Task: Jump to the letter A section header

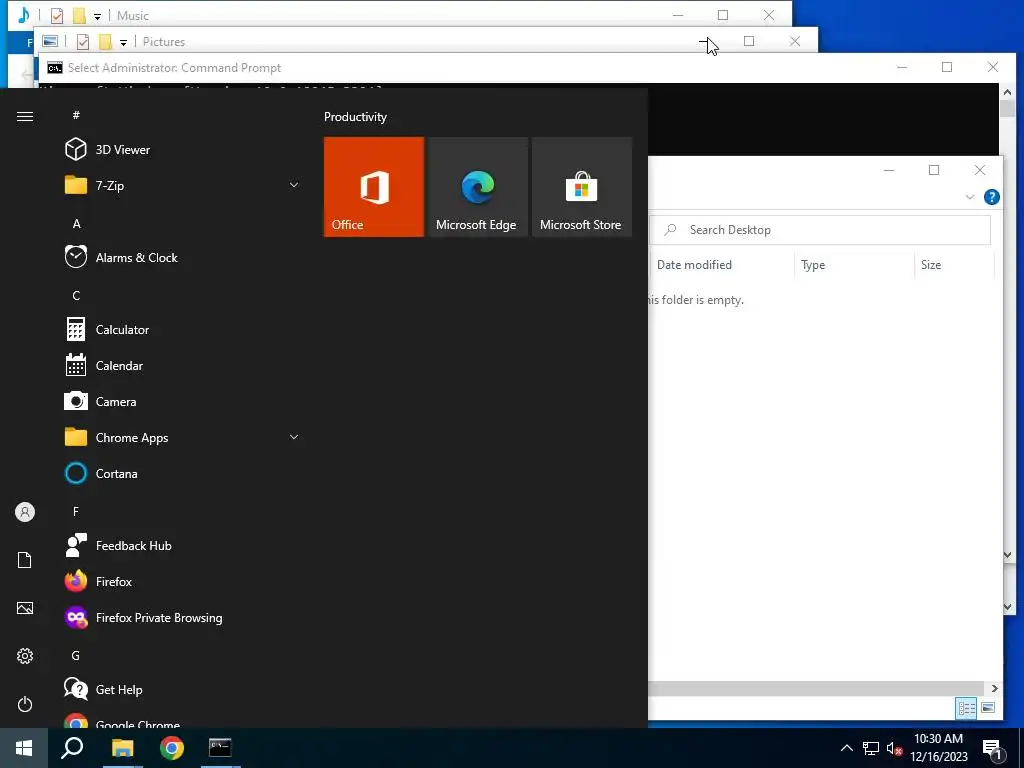Action: (x=76, y=224)
